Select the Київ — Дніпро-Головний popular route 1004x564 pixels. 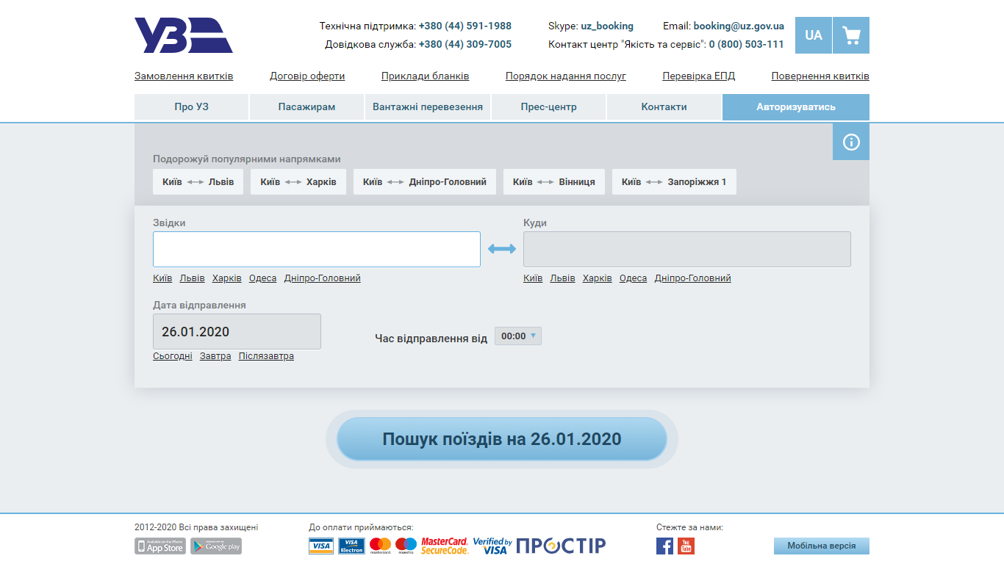coord(425,182)
